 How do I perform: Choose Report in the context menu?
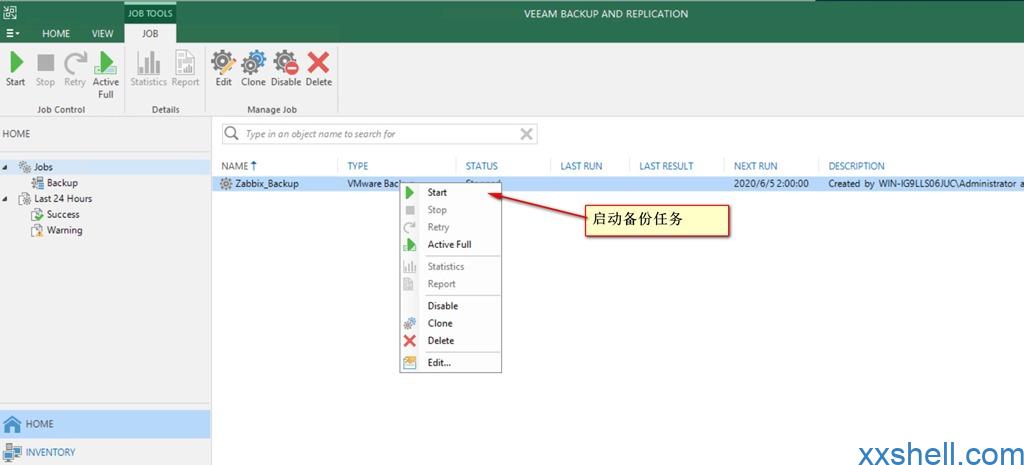click(x=451, y=284)
